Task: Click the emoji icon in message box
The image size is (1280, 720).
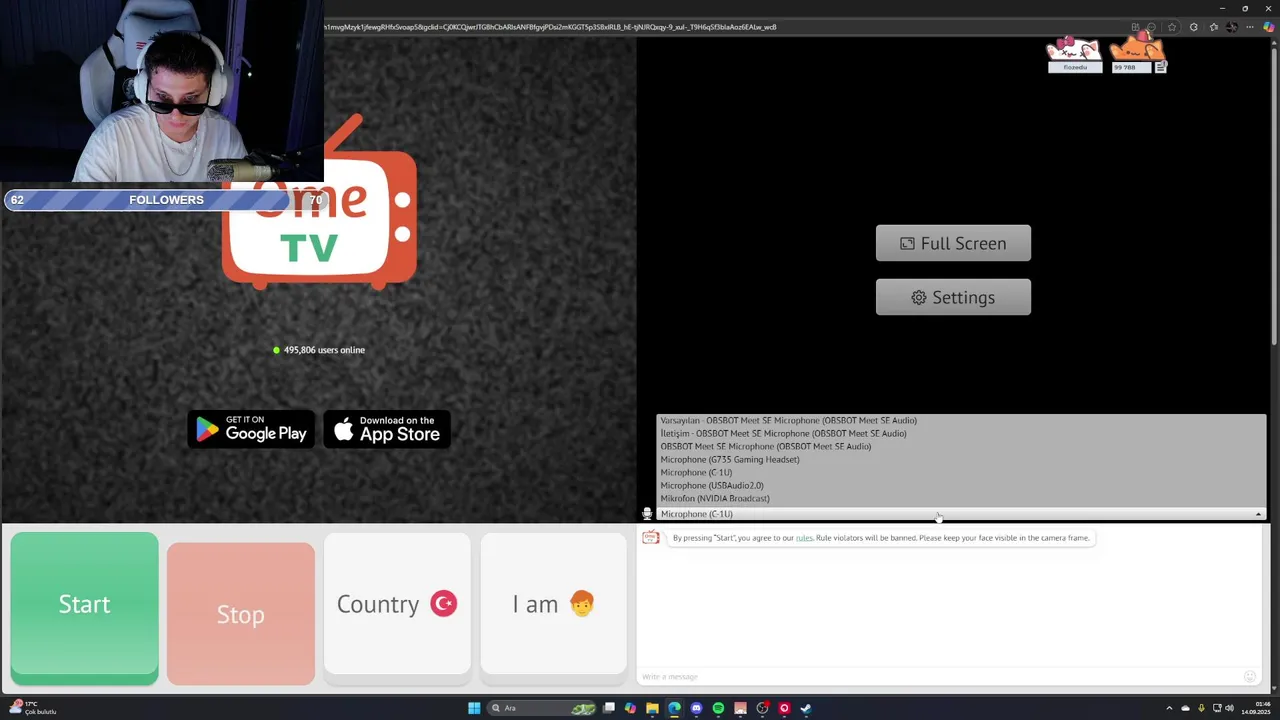Action: 1250,677
